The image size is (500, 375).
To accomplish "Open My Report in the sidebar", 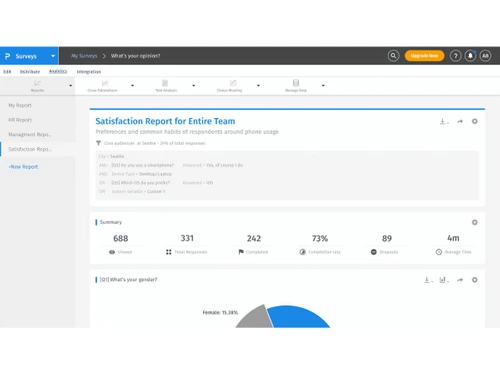I will click(x=20, y=105).
